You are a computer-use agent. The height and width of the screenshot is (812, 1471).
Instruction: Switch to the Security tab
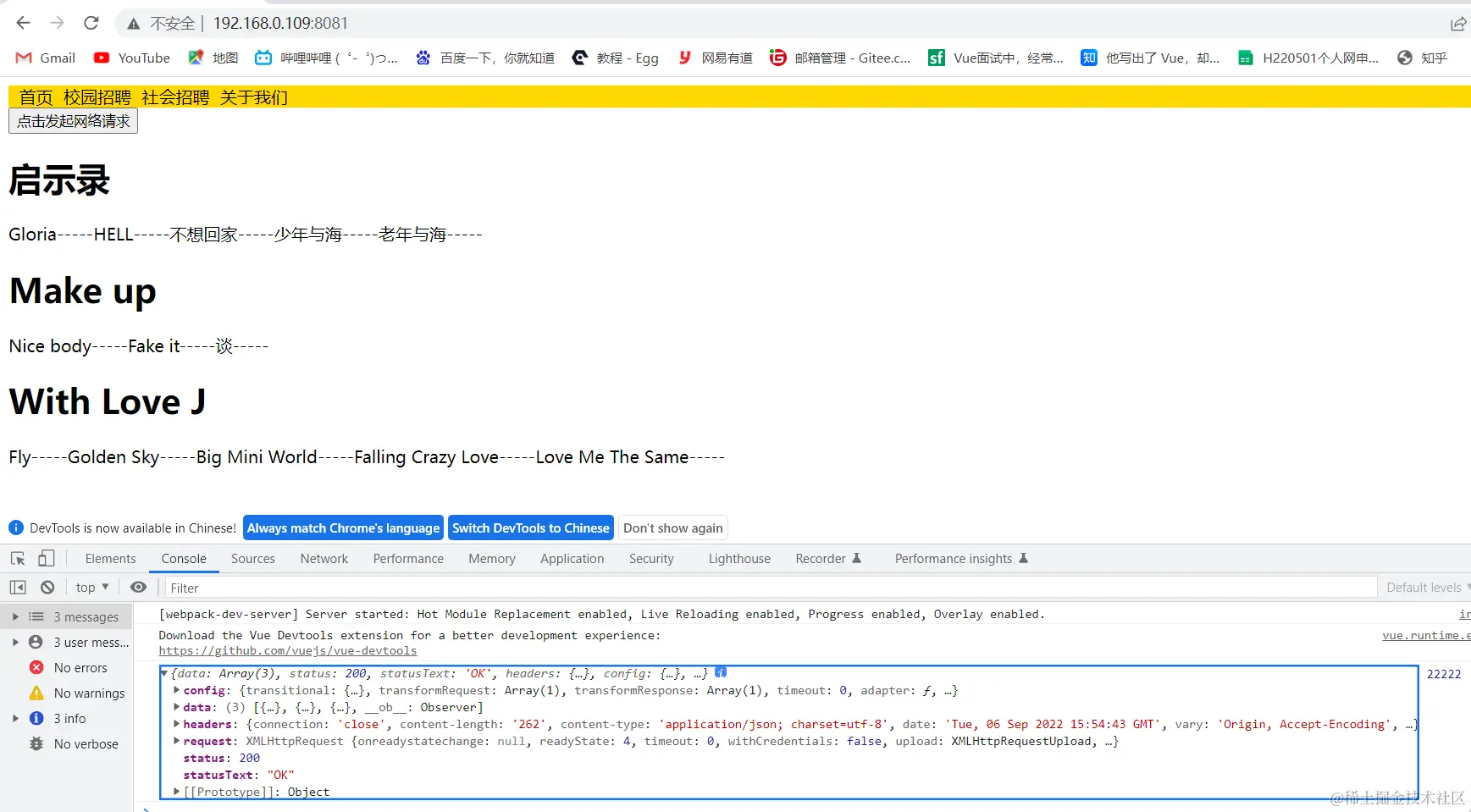coord(651,559)
